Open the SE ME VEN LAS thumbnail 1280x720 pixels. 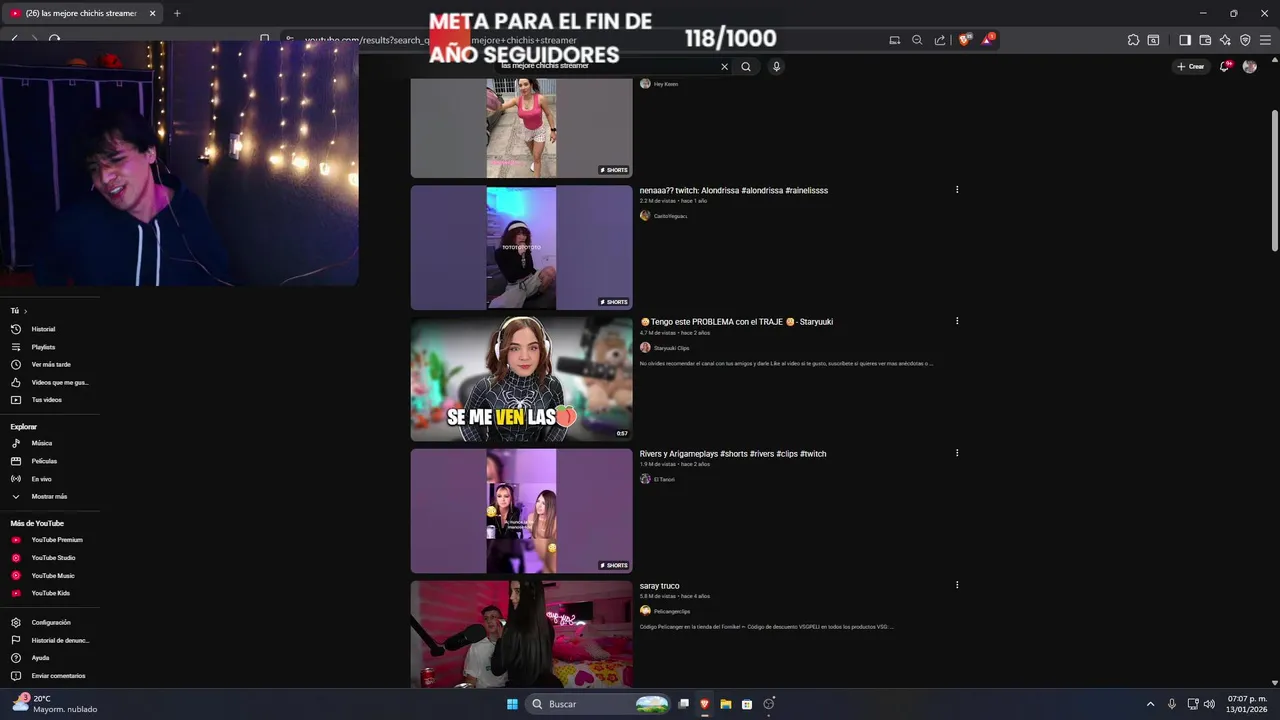click(521, 379)
